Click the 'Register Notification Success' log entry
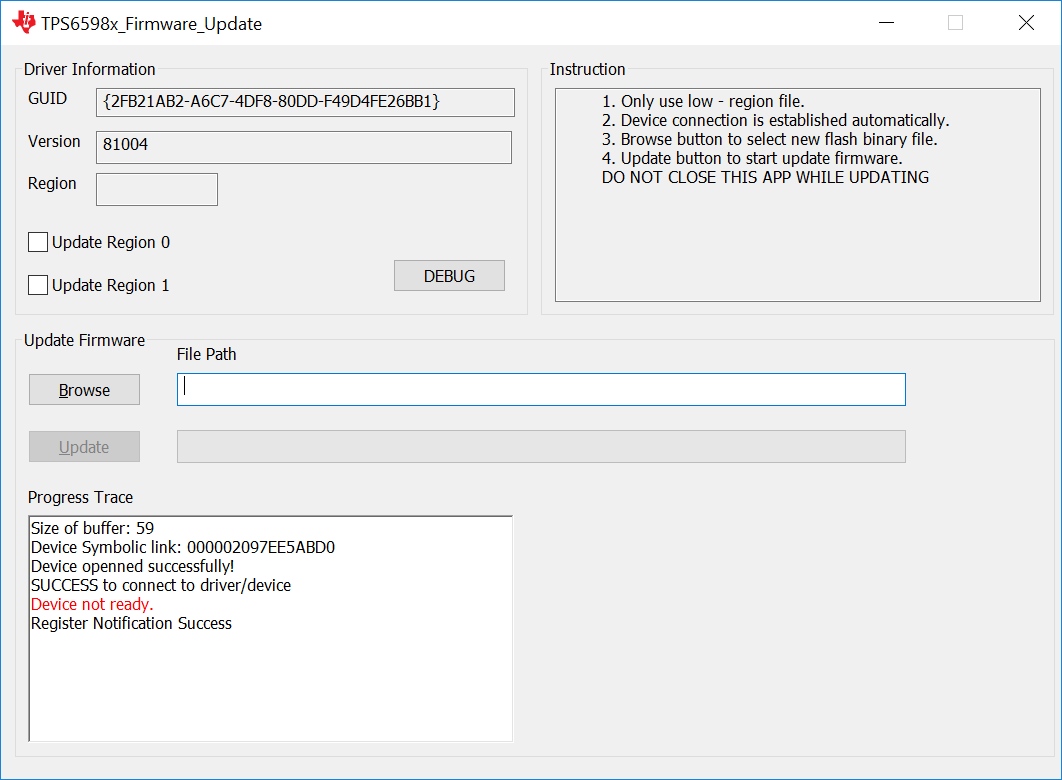This screenshot has height=780, width=1062. click(131, 623)
